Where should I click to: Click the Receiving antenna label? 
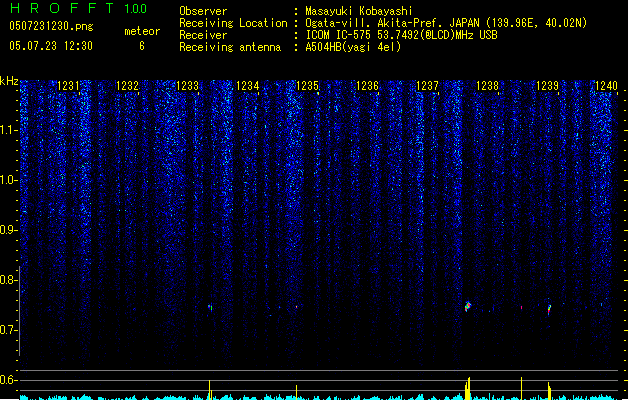tap(230, 47)
